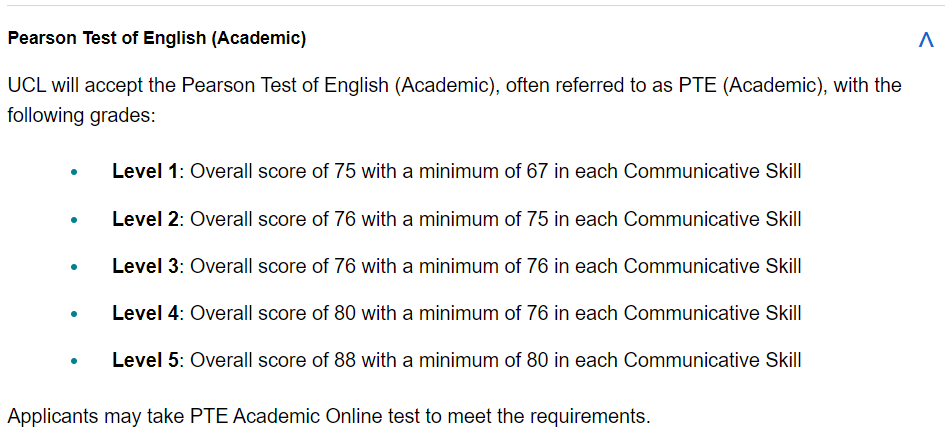Click the bullet dot beside Level 4
Screen dimensions: 949x439
click(x=74, y=314)
